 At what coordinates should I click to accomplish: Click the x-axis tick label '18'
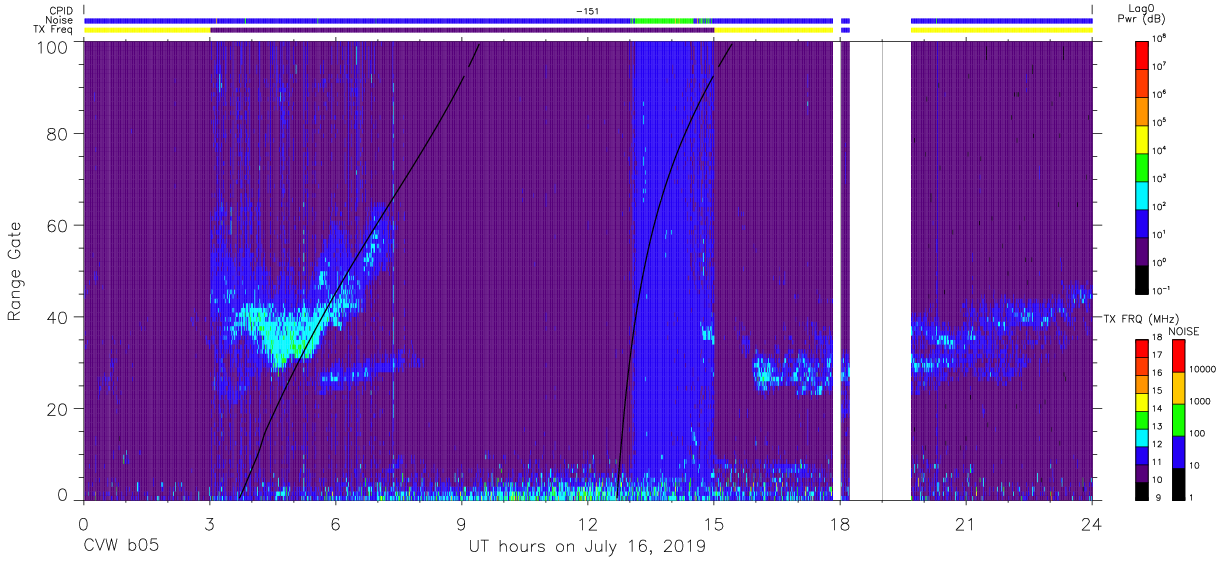coord(840,523)
